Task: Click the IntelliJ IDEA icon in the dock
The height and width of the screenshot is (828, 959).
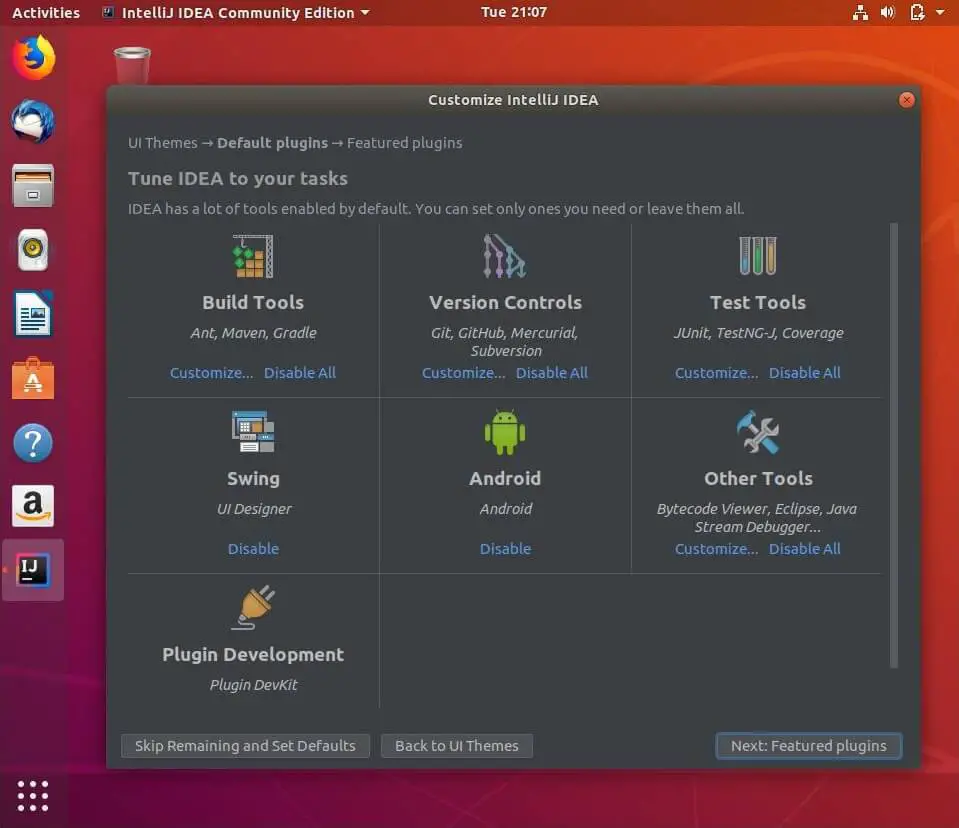Action: pos(33,570)
